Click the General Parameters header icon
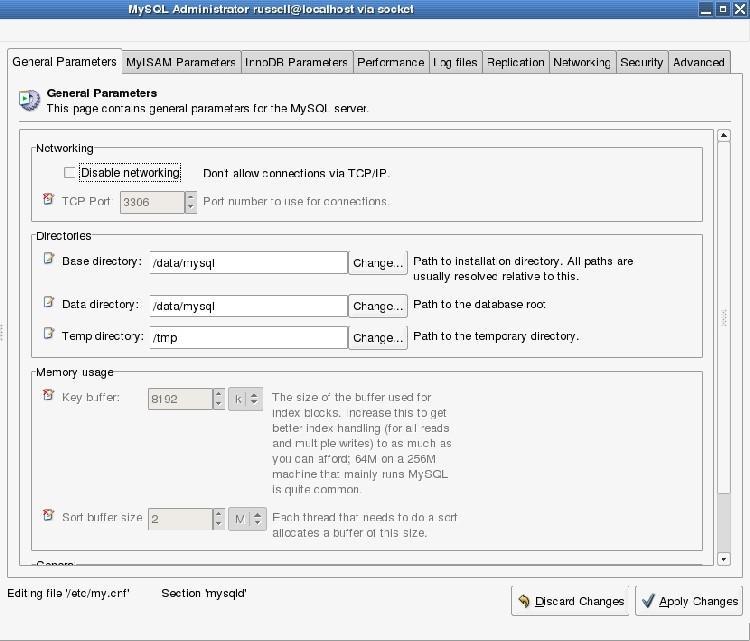Viewport: 750px width, 641px height. tap(29, 99)
